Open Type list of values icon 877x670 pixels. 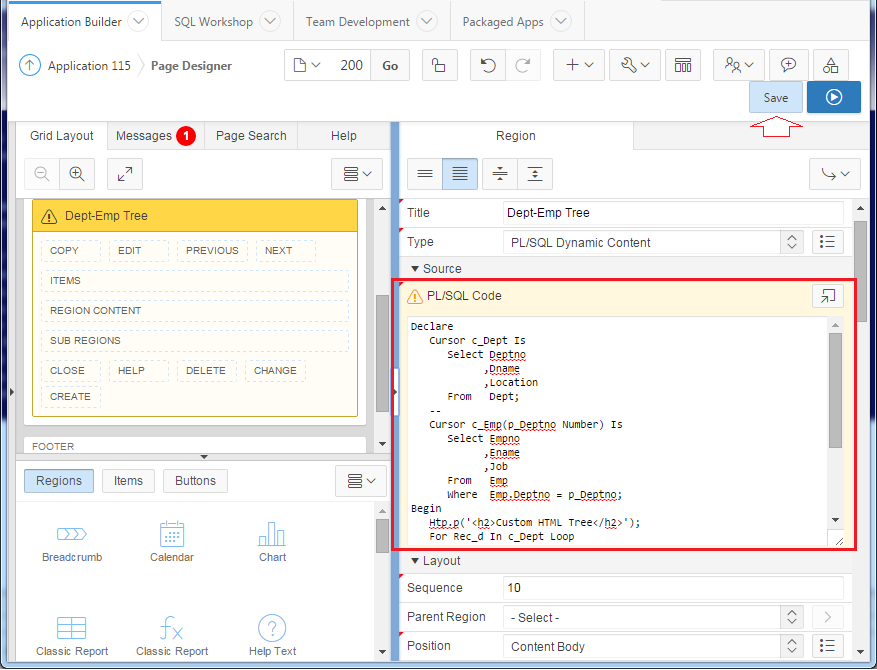click(827, 242)
